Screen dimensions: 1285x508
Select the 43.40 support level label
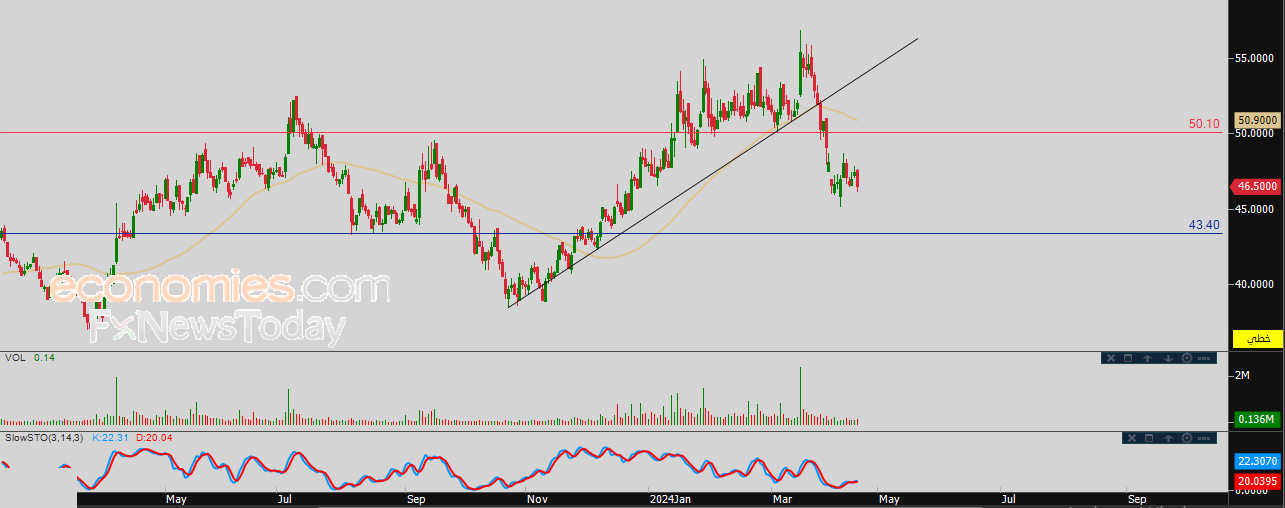[x=1204, y=225]
